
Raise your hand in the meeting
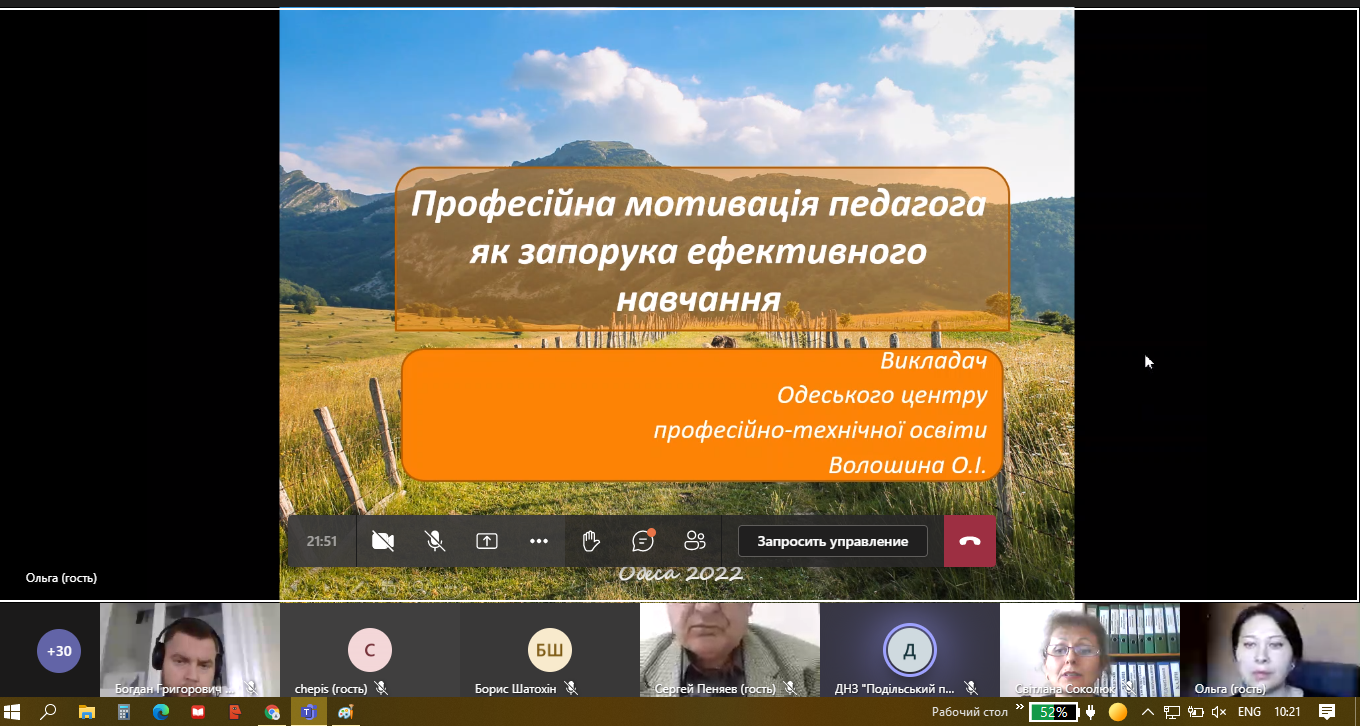click(x=591, y=541)
